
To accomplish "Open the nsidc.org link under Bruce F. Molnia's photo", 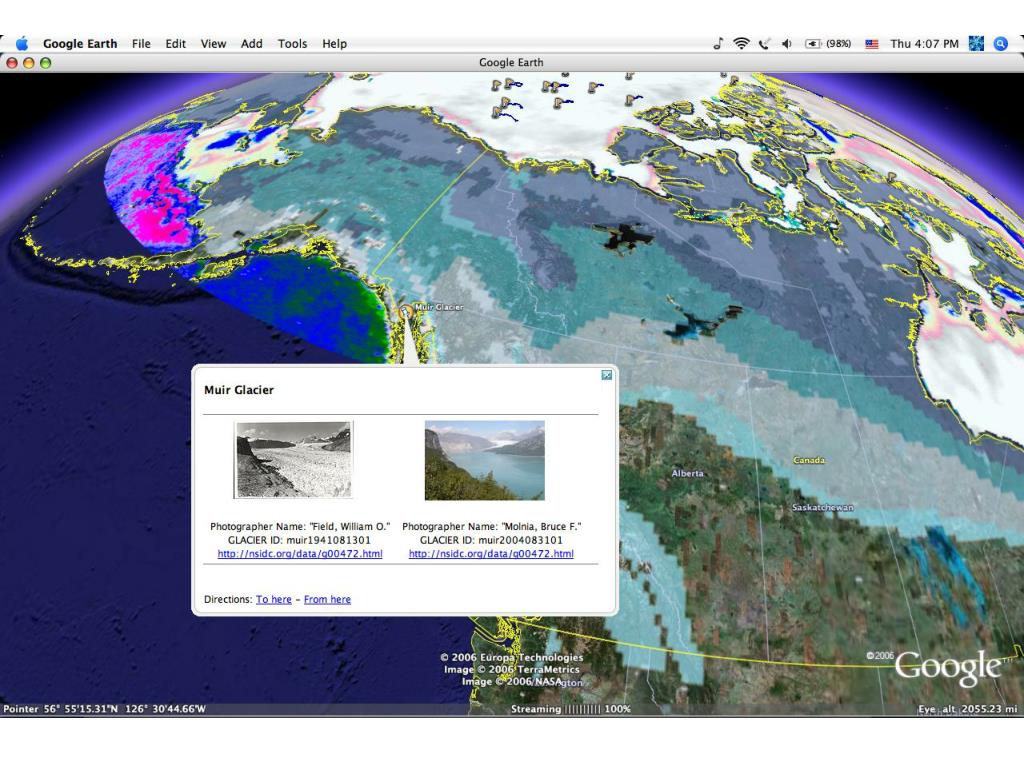I will [x=491, y=554].
